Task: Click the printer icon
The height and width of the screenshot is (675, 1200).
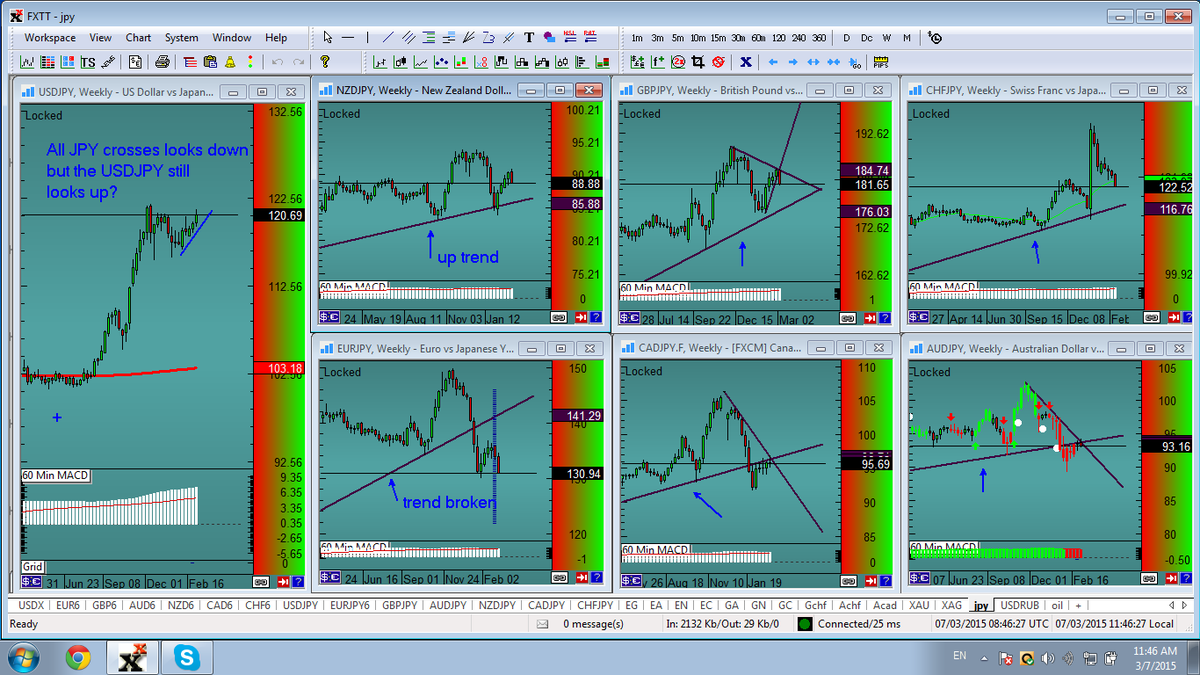Action: 163,62
